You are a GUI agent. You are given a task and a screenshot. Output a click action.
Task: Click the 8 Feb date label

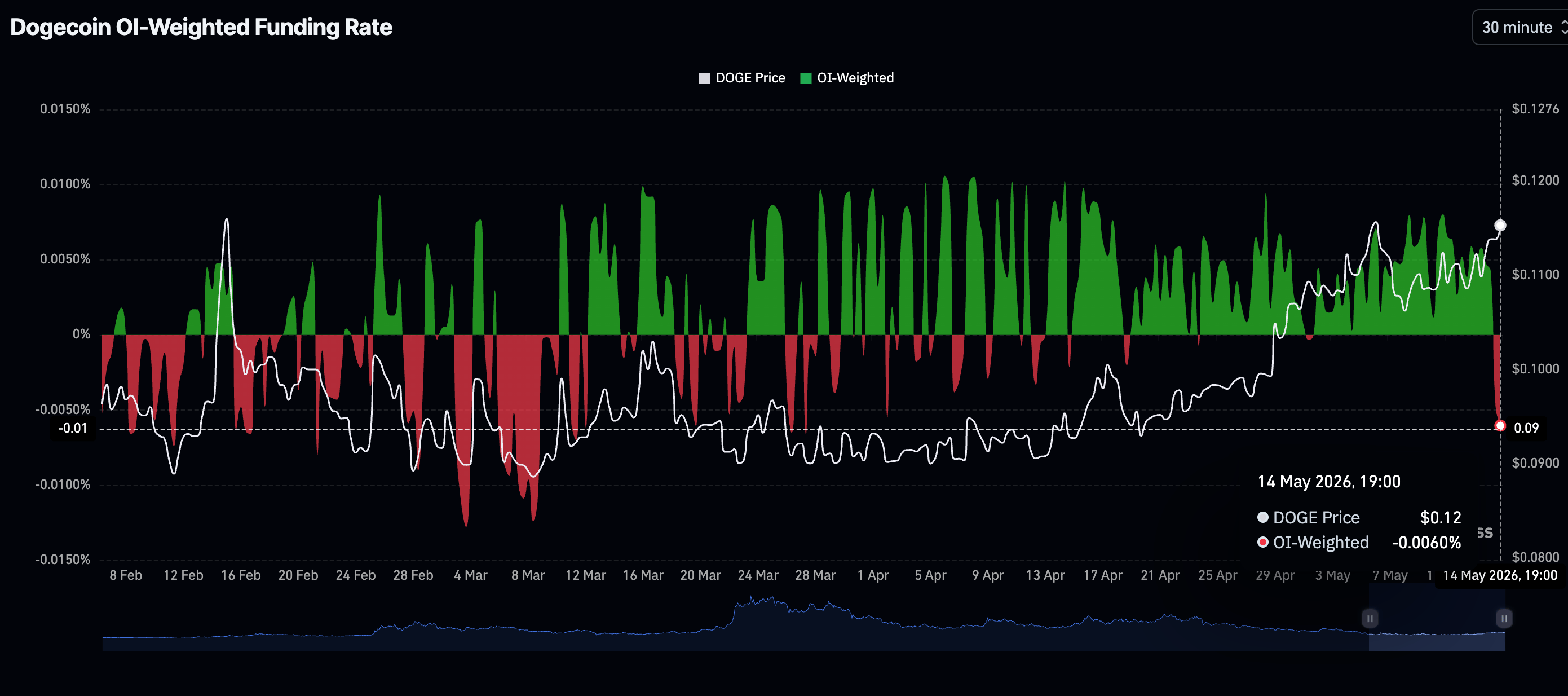coord(126,575)
